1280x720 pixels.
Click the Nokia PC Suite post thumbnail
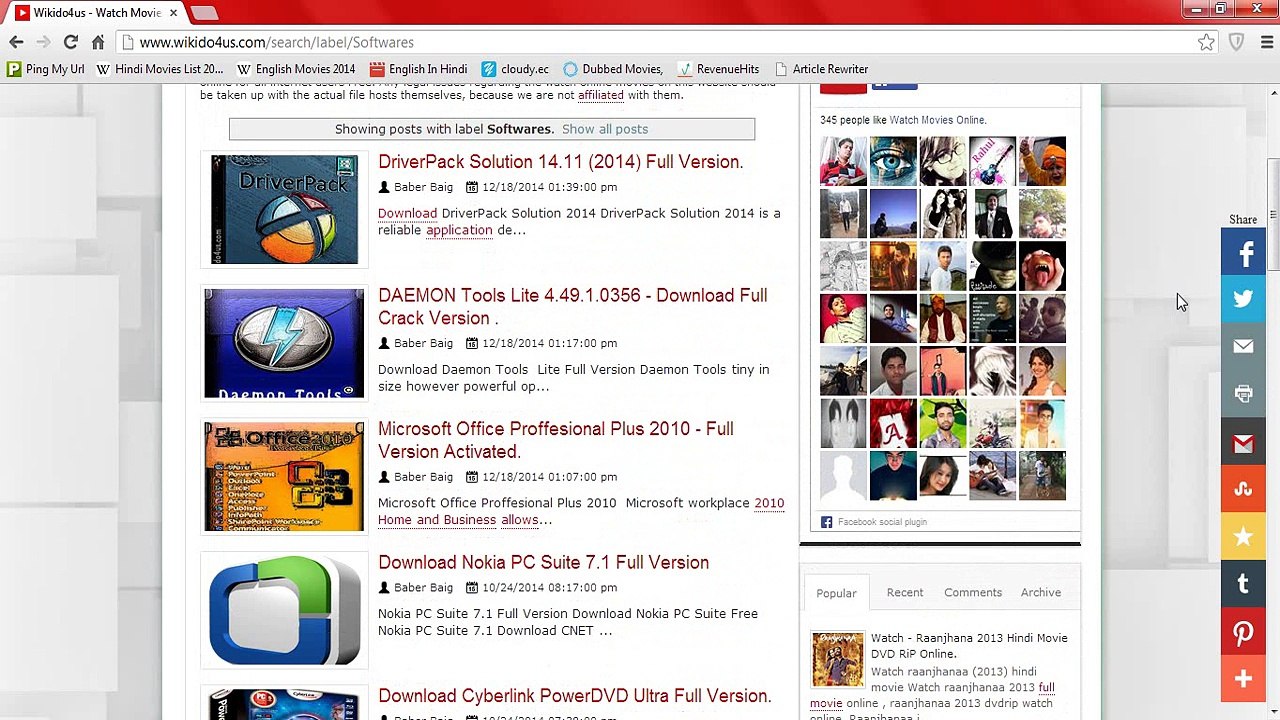pos(285,610)
